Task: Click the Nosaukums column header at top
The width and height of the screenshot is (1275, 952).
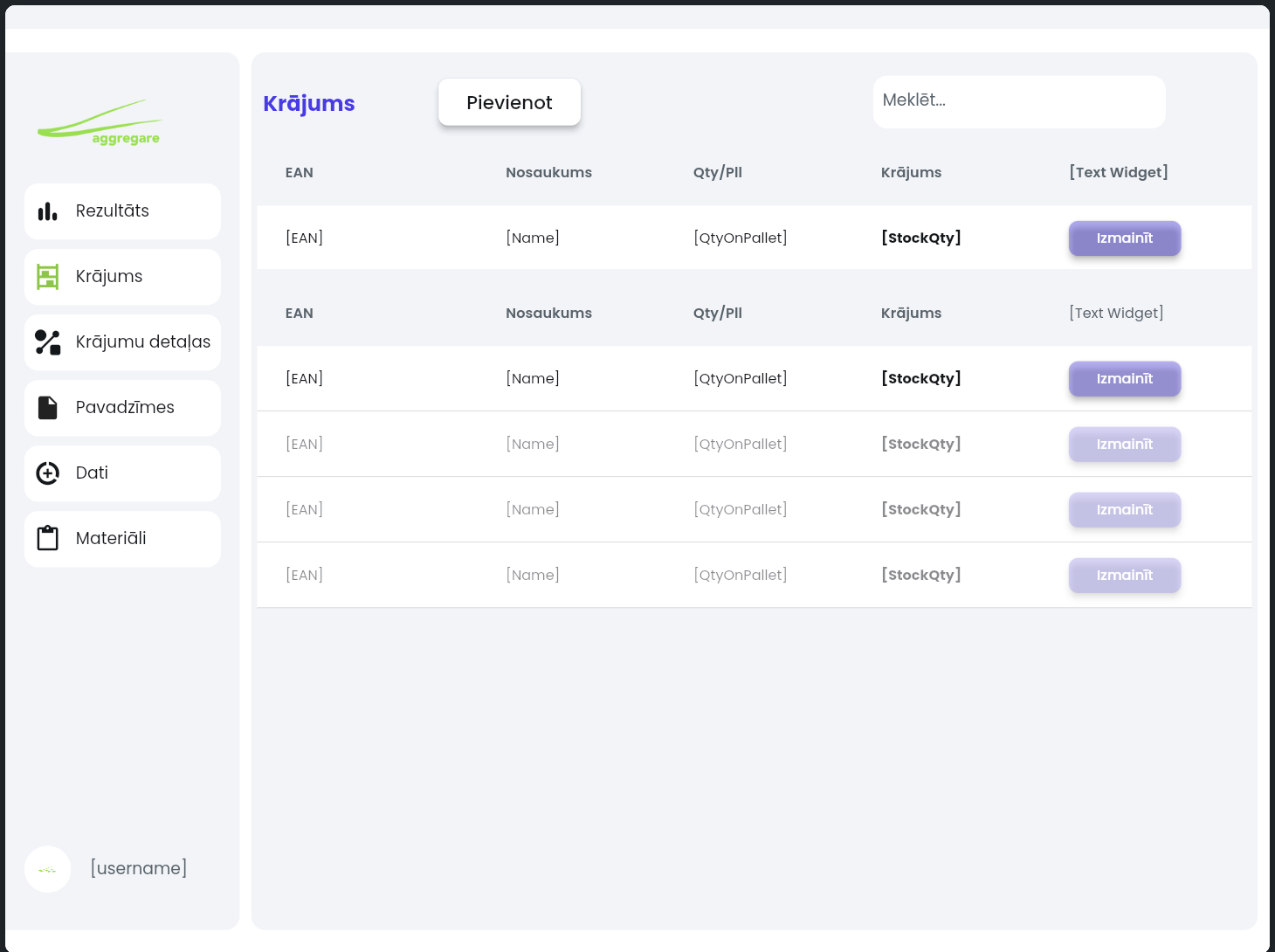Action: 548,173
